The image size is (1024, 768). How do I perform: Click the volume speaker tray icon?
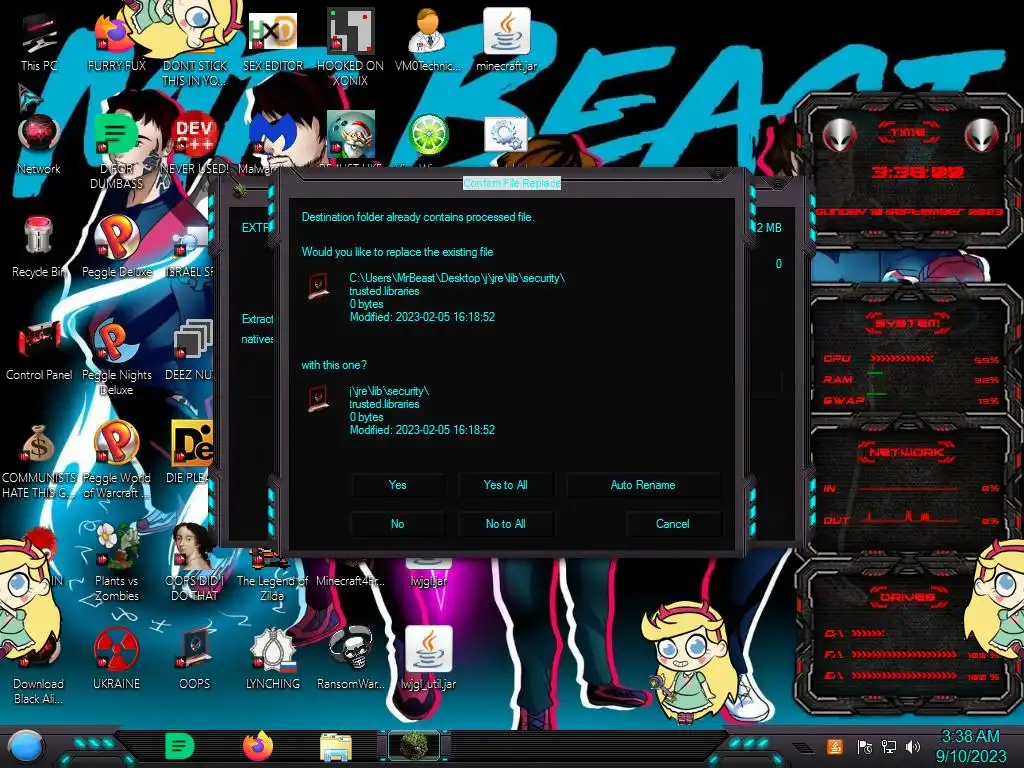913,746
